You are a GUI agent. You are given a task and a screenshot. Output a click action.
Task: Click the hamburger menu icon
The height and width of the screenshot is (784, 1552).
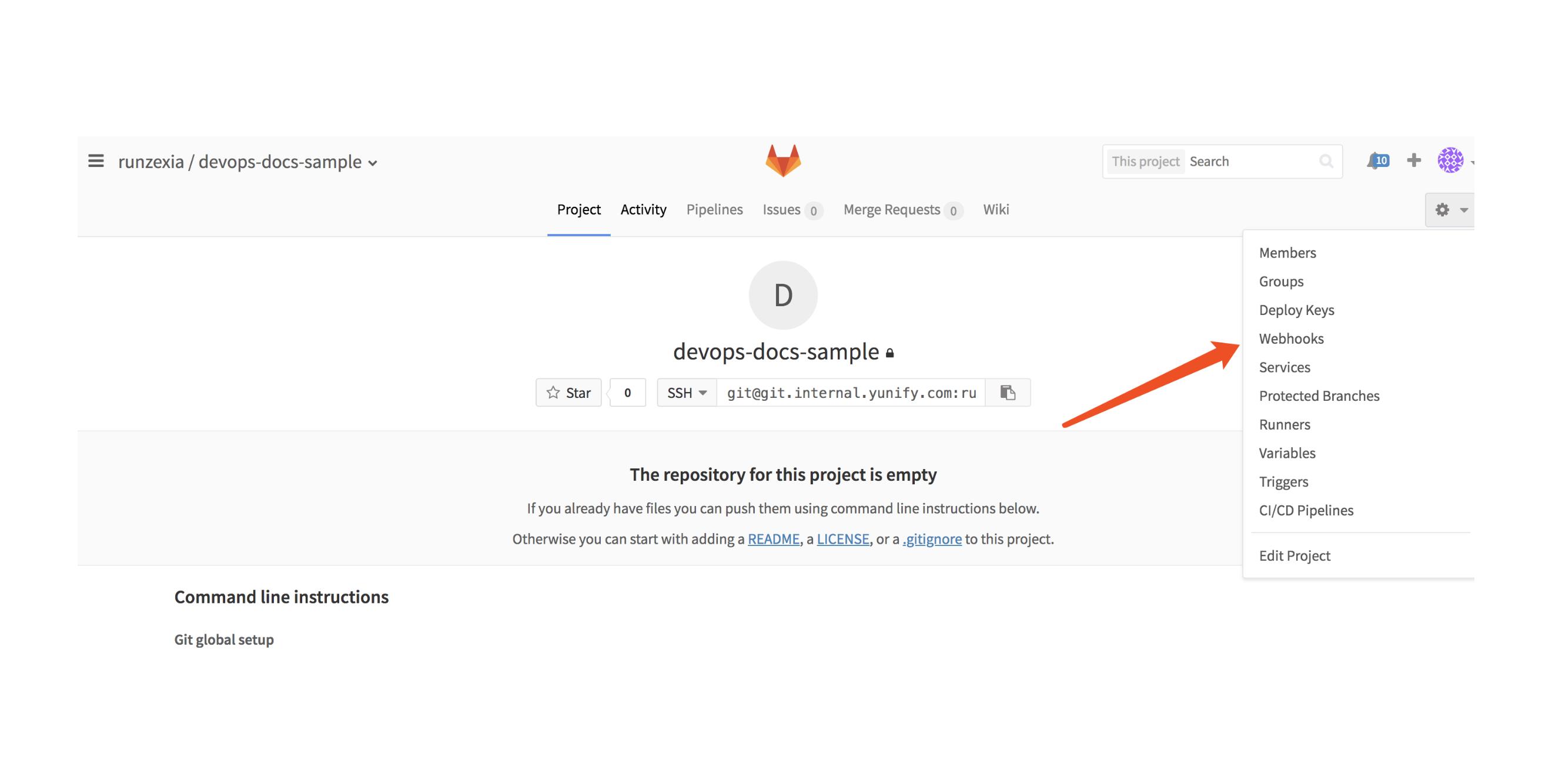[x=95, y=160]
